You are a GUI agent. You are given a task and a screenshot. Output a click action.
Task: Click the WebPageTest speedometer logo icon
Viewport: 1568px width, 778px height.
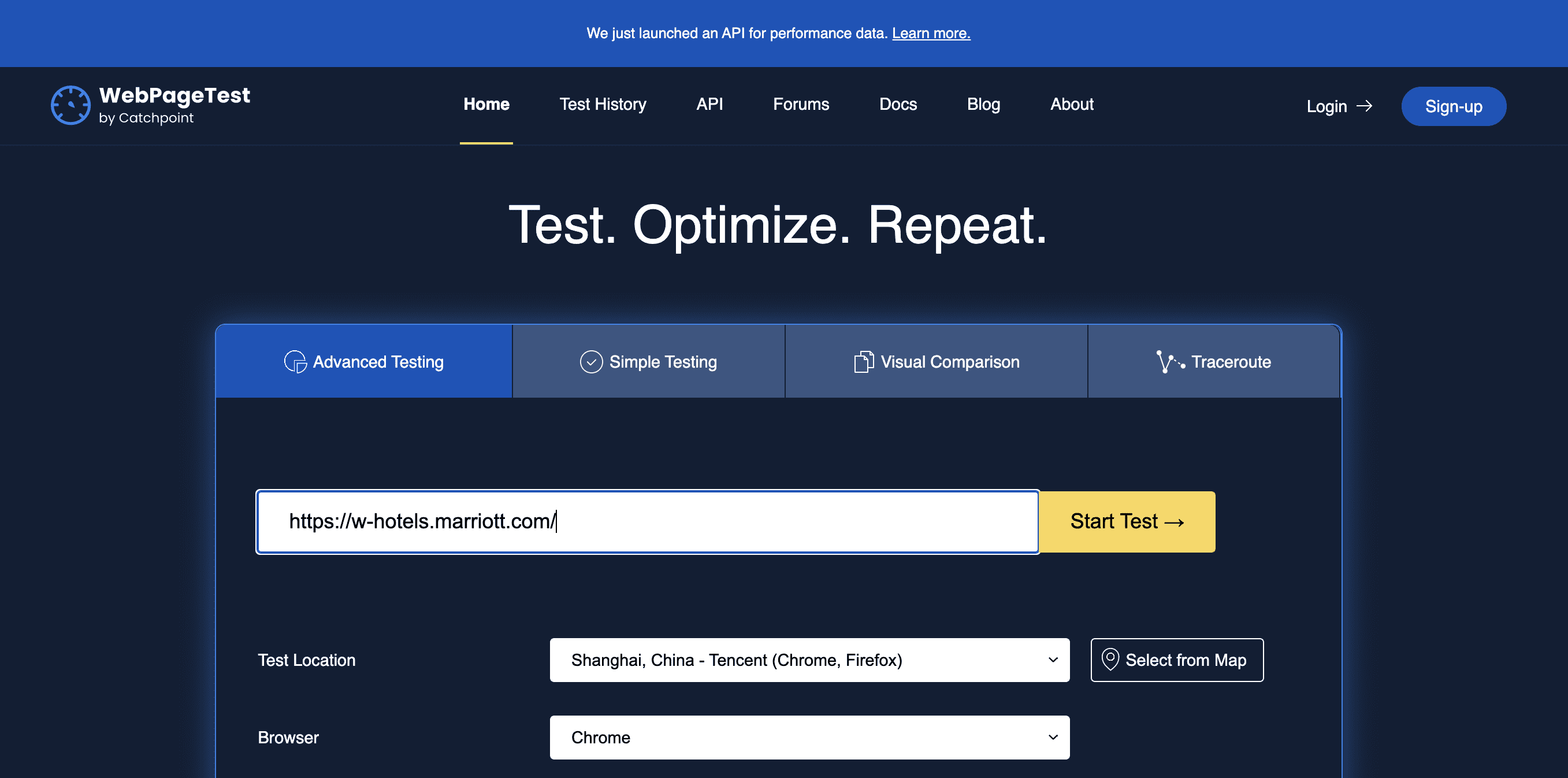(x=70, y=105)
